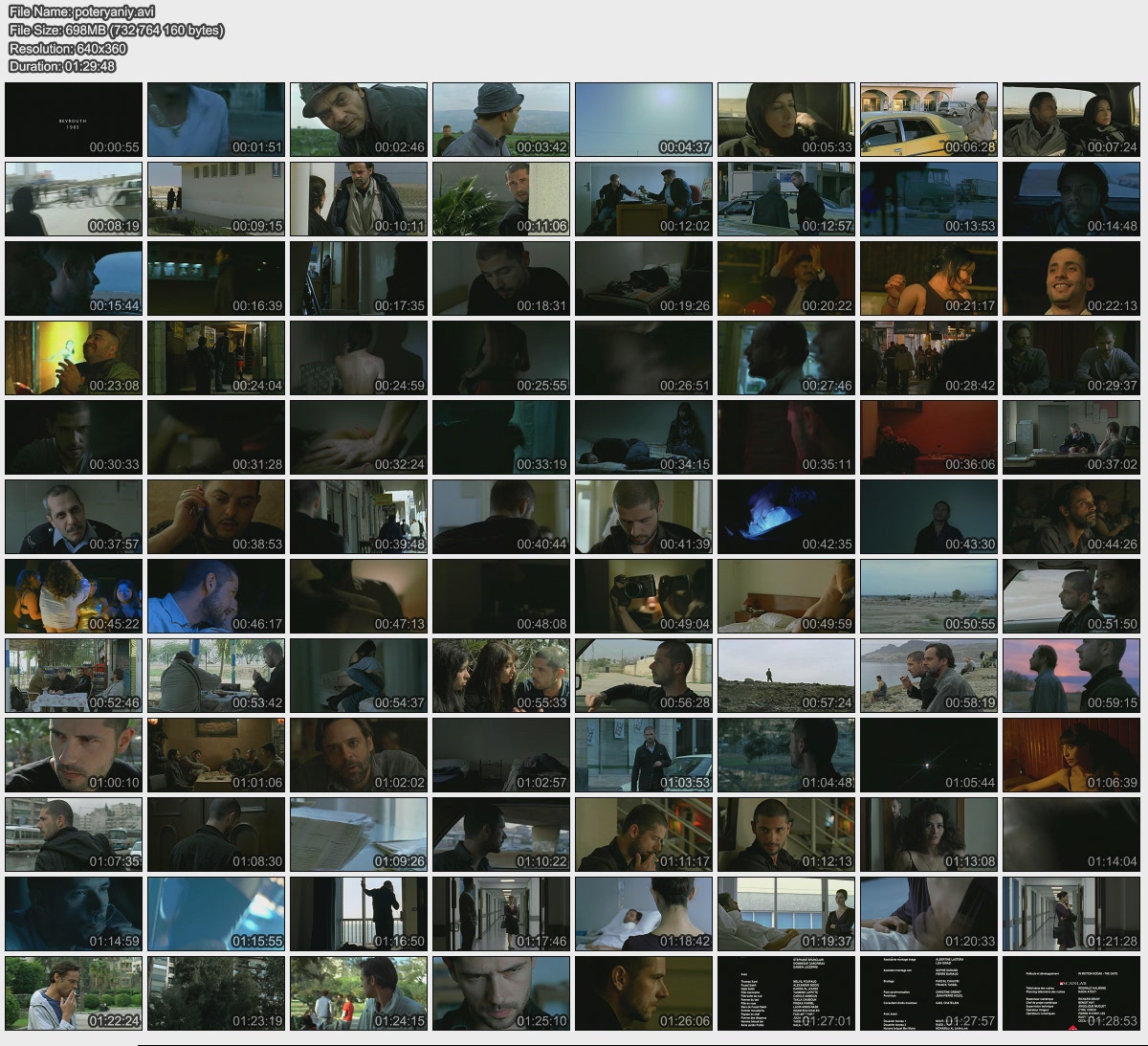The image size is (1148, 1046).
Task: Select the phone call frame at 00:38:53
Action: point(216,517)
